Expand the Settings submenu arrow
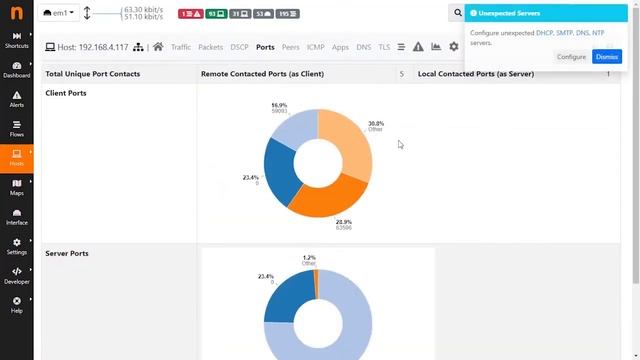The image size is (640, 360). tap(31, 240)
